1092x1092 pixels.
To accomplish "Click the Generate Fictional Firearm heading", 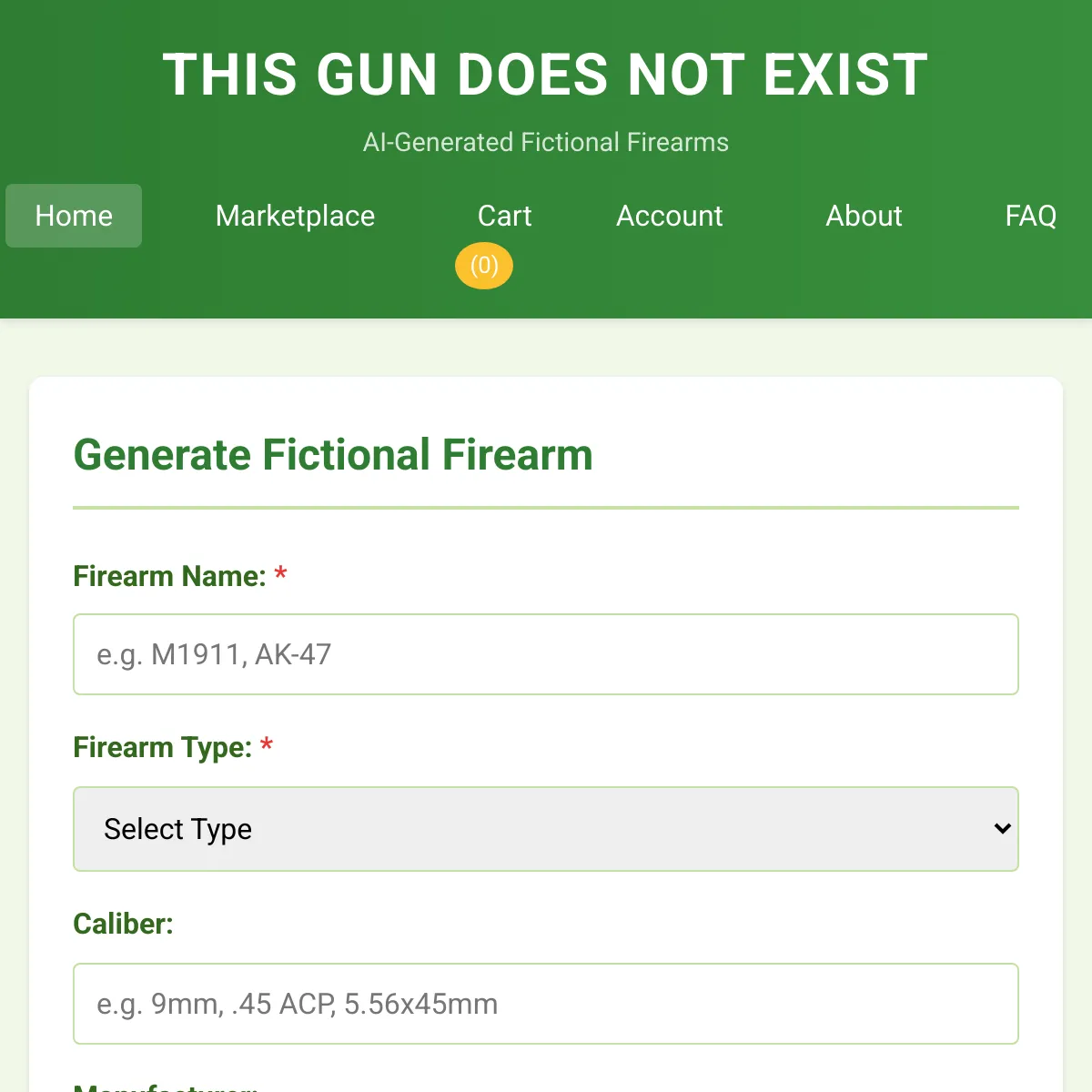I will (333, 455).
